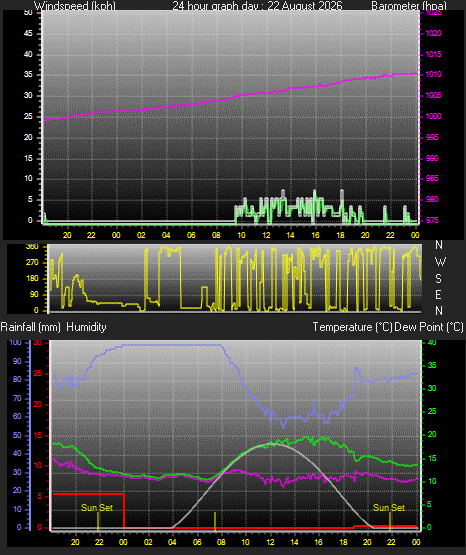Click red rainfall axis value 15

[x=38, y=435]
